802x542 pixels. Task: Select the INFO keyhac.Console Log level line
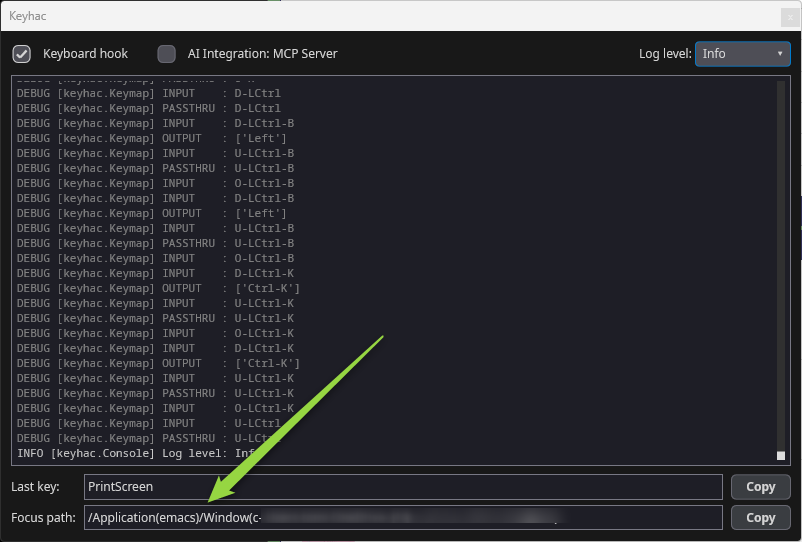[136, 454]
